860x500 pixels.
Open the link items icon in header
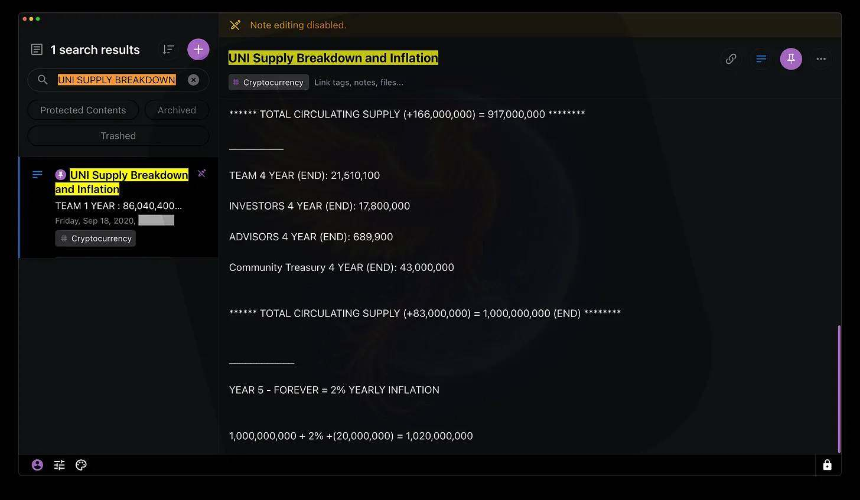(x=731, y=59)
